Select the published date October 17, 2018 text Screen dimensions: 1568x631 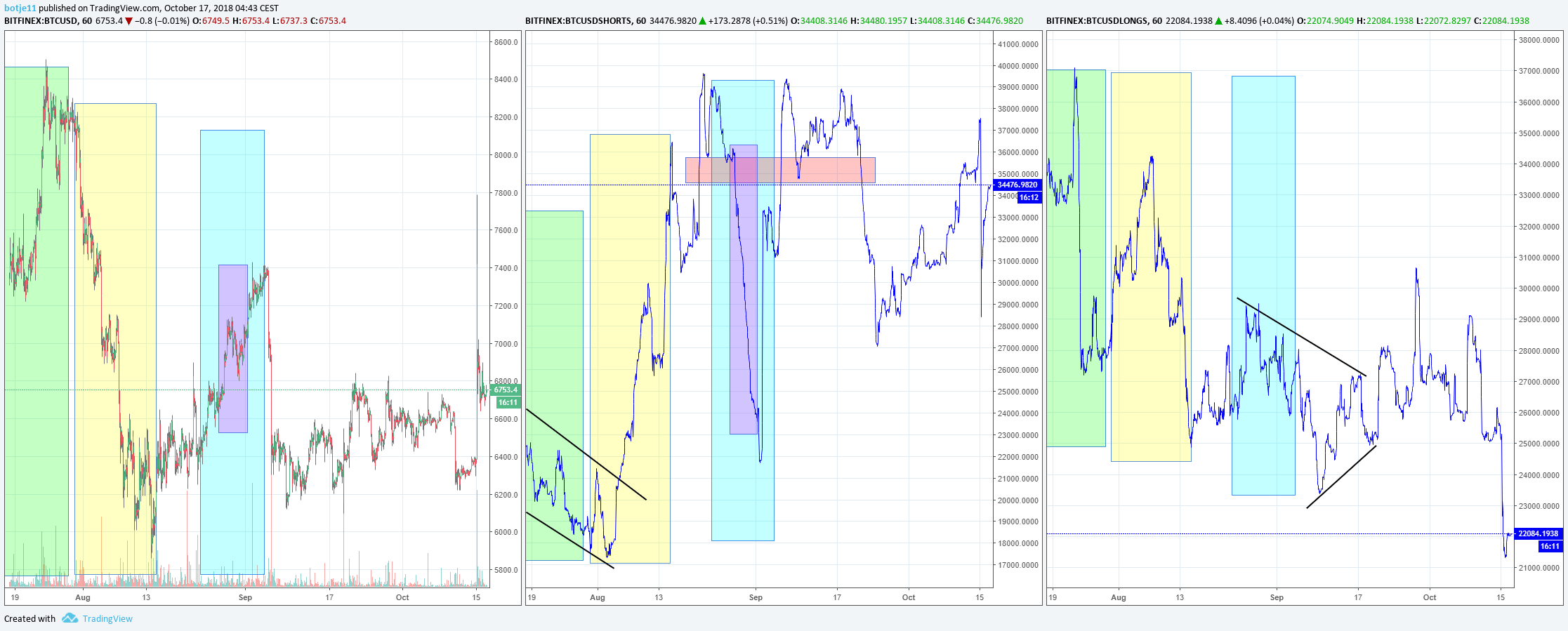pos(200,8)
